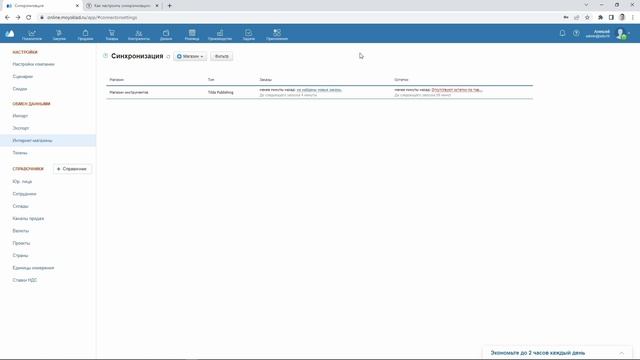Open Страны in sidebar

point(20,256)
